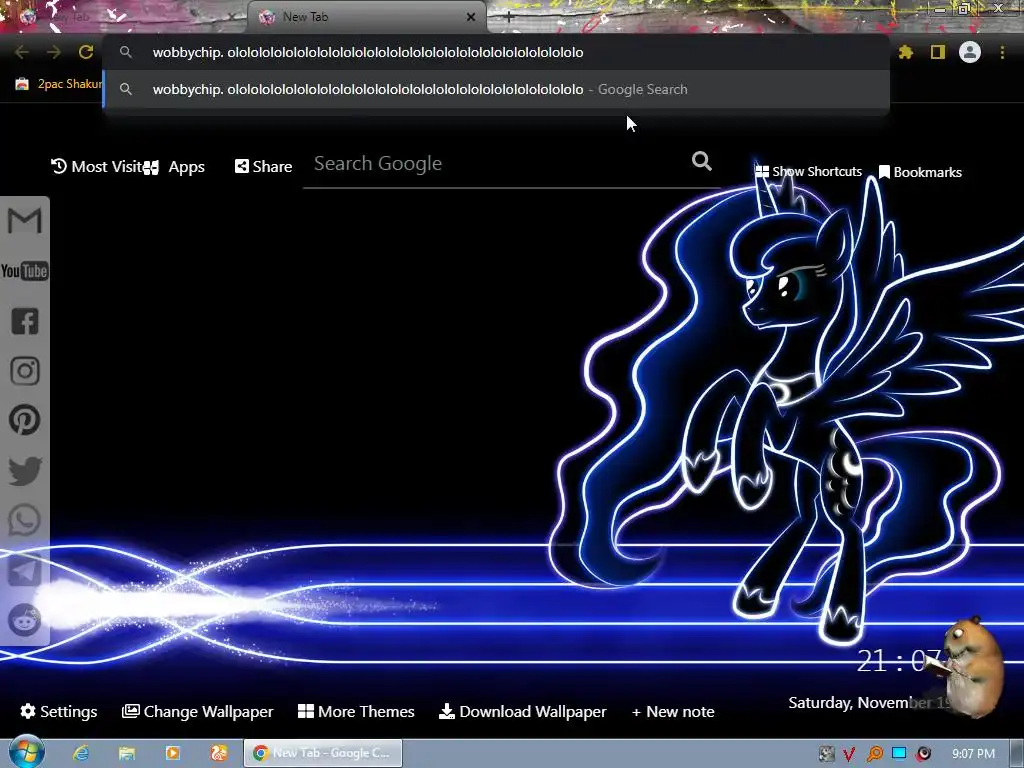
Task: Open Twitter from the sidebar
Action: coord(25,471)
